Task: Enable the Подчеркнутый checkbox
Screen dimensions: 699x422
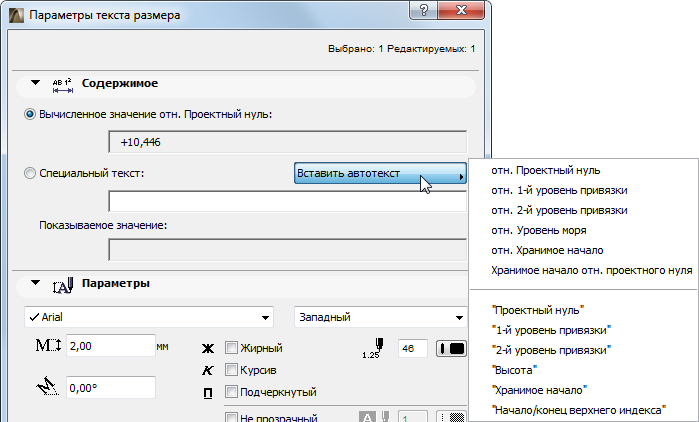Action: [x=231, y=392]
